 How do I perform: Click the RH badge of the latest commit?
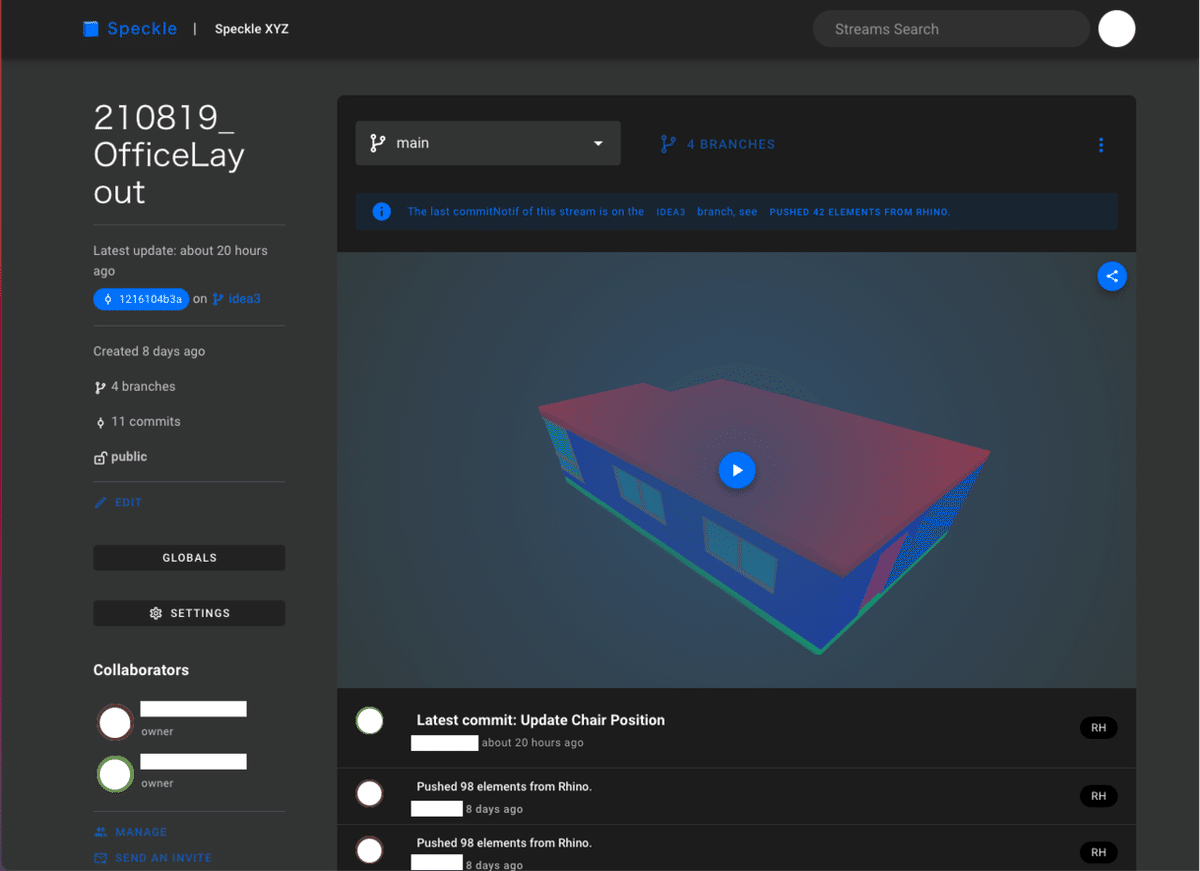click(1098, 728)
